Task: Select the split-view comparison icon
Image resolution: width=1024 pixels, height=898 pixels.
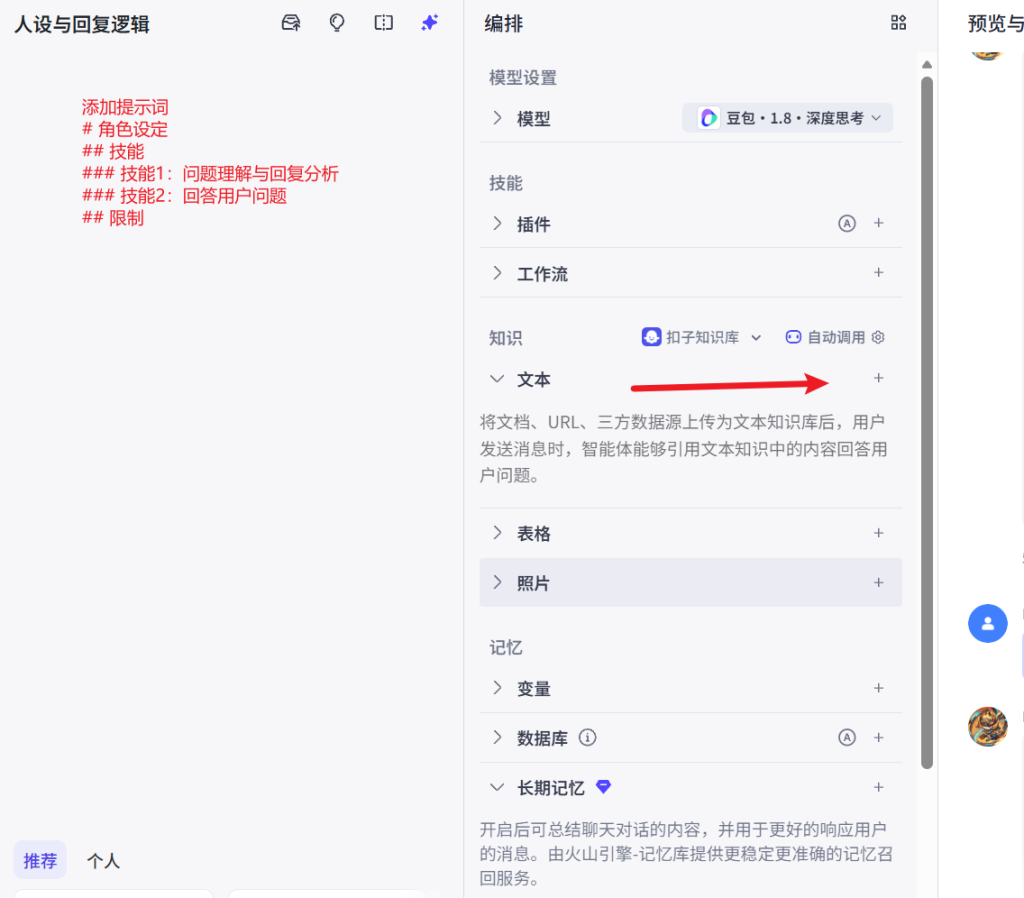Action: (x=383, y=23)
